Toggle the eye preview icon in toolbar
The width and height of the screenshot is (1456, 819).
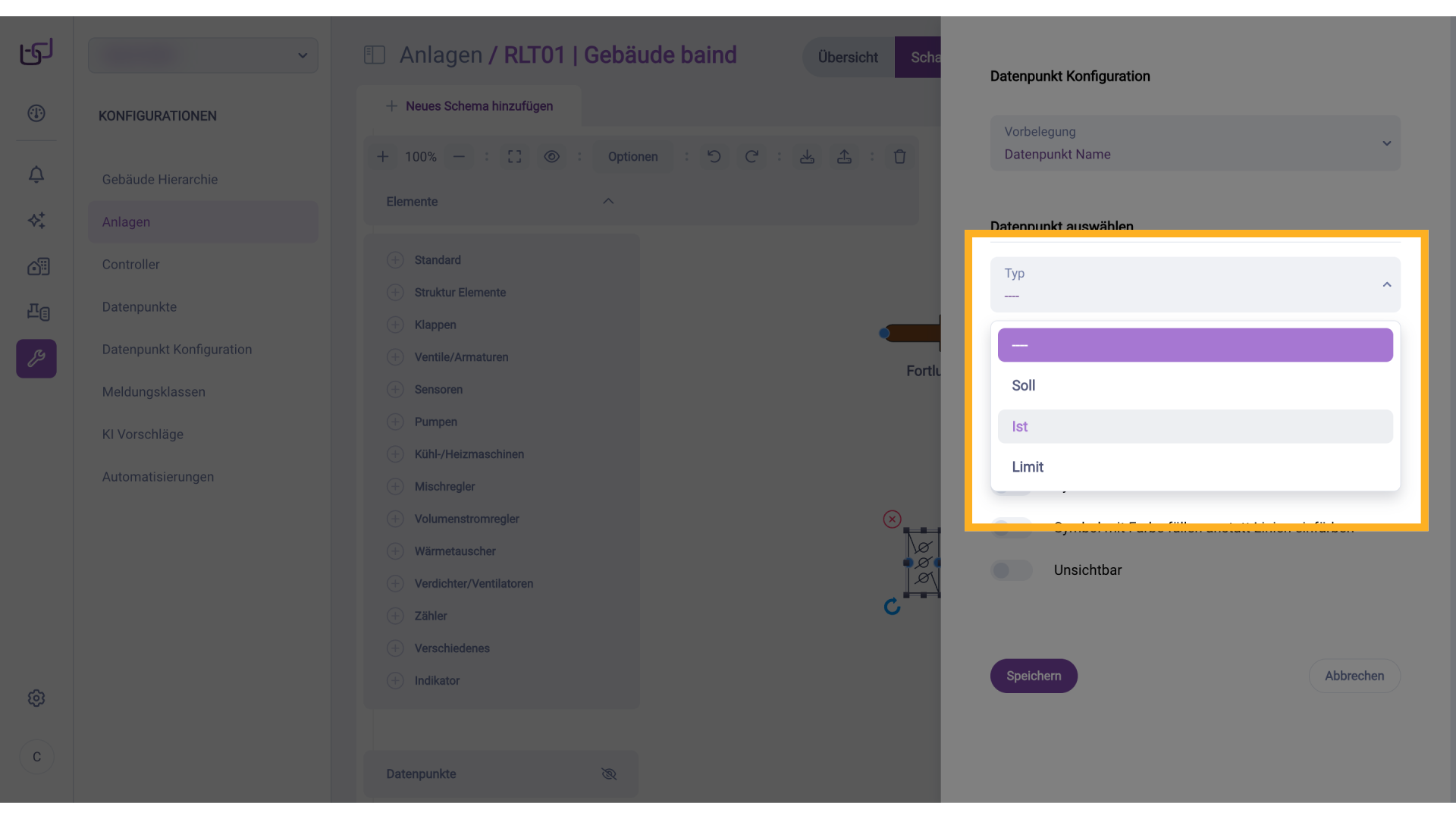point(552,156)
